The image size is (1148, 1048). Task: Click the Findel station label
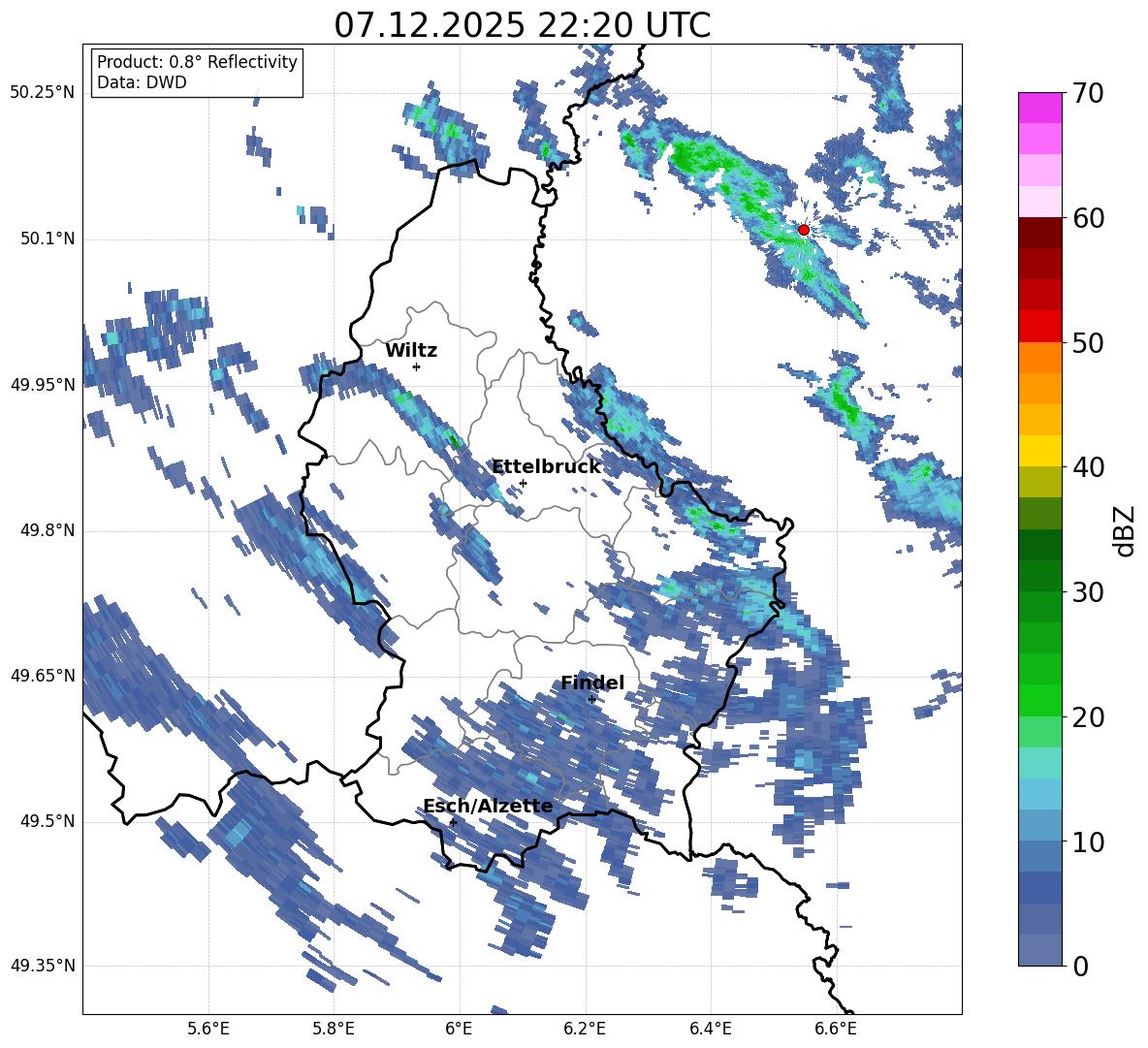pos(592,683)
